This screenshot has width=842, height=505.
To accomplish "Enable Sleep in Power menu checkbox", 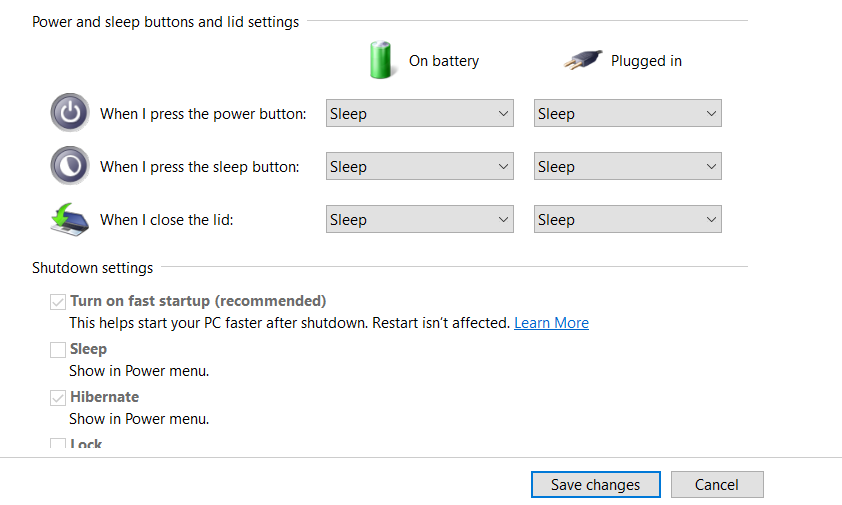I will point(58,349).
